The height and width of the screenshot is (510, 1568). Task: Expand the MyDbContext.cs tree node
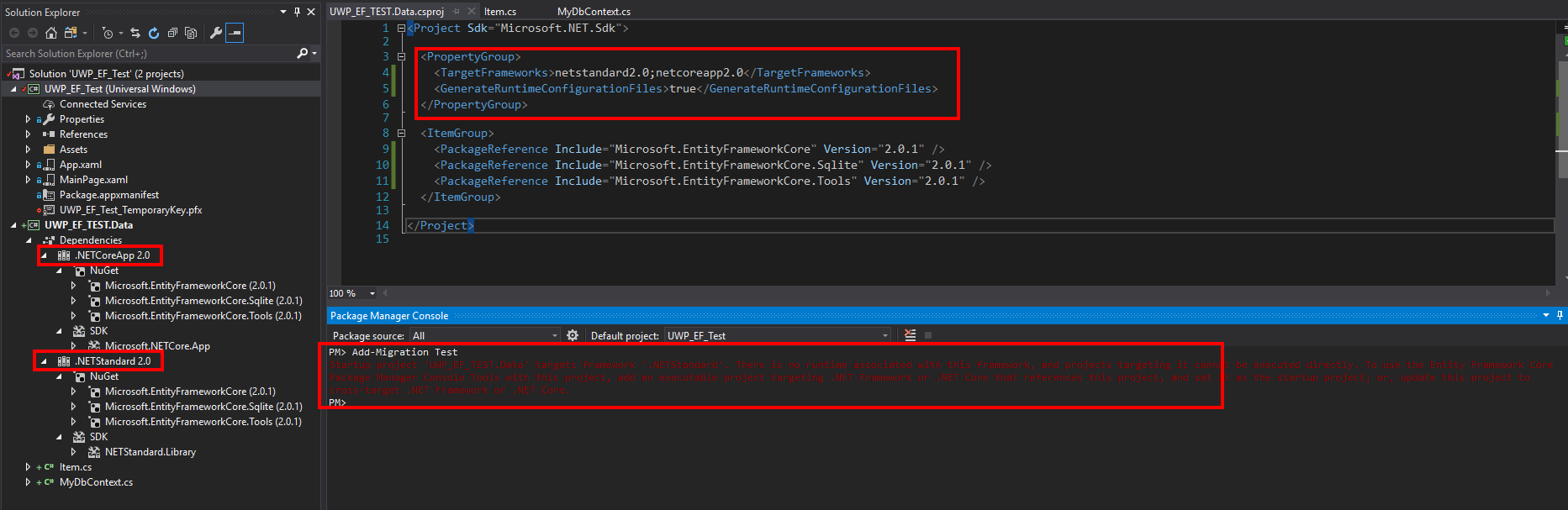28,482
